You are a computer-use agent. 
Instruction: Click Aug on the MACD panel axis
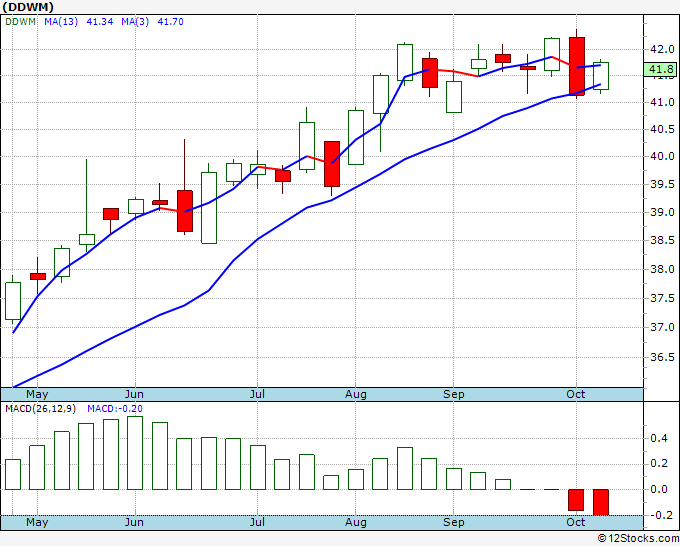[x=356, y=522]
